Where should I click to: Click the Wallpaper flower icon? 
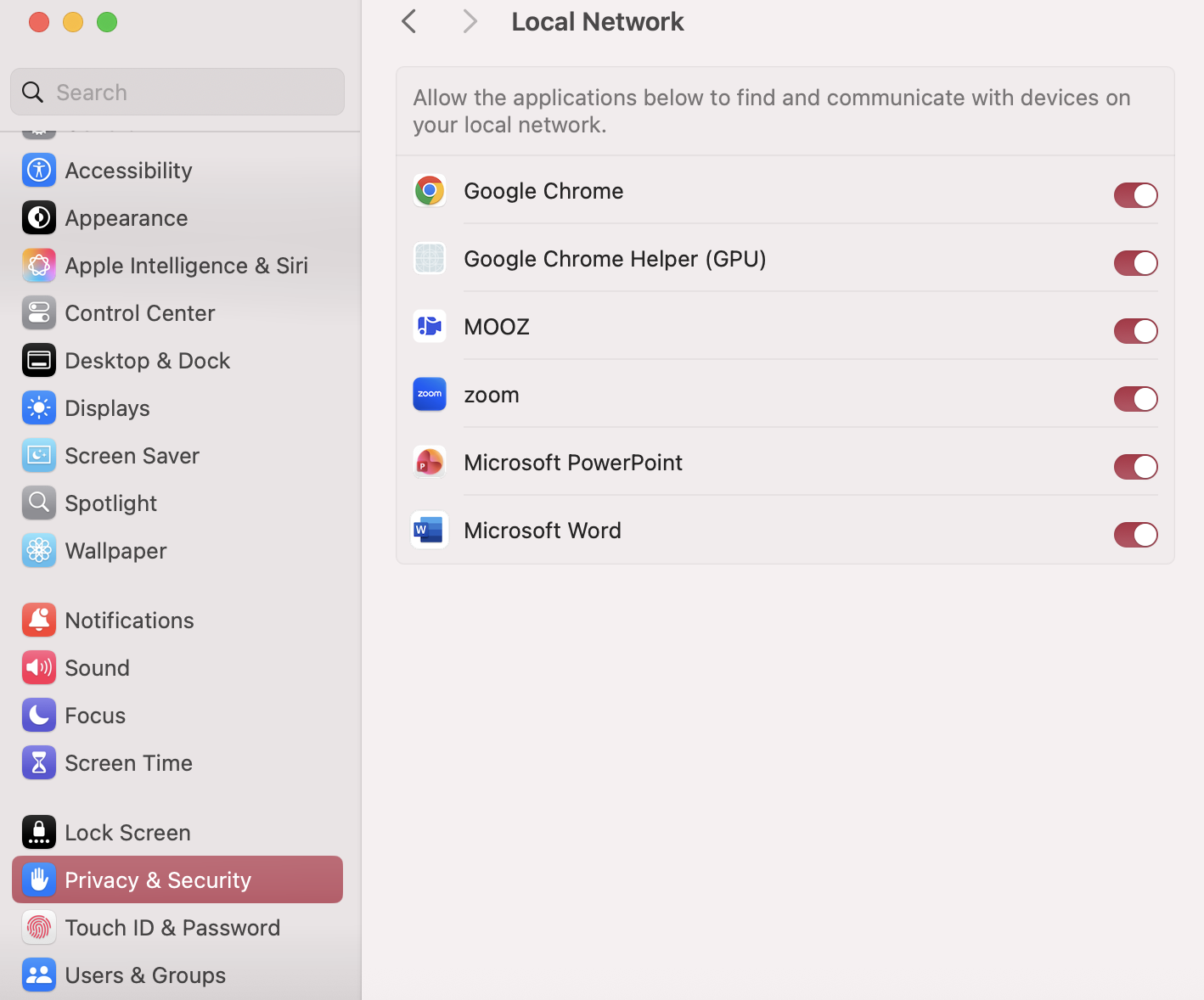coord(39,551)
